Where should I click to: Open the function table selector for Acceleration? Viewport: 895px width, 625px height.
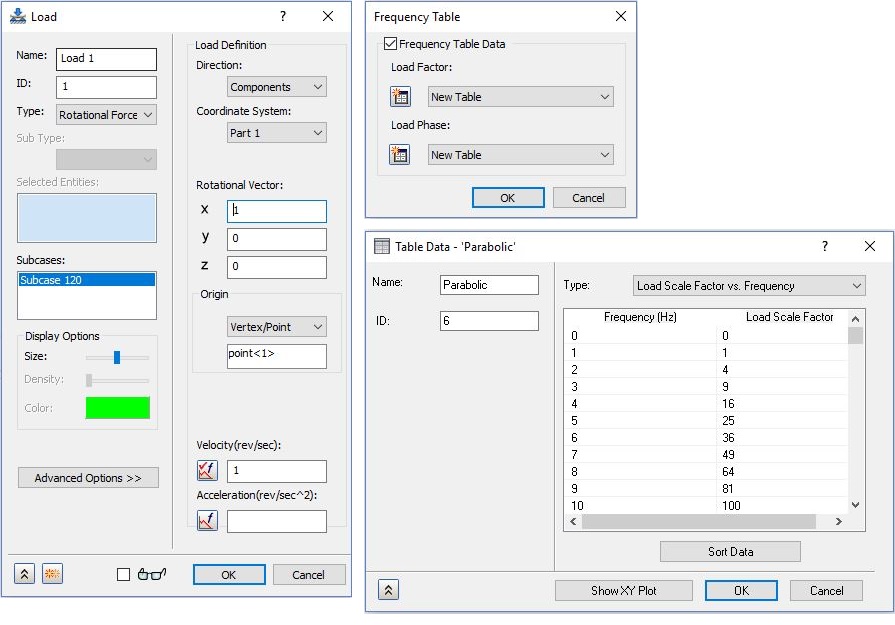click(x=207, y=520)
